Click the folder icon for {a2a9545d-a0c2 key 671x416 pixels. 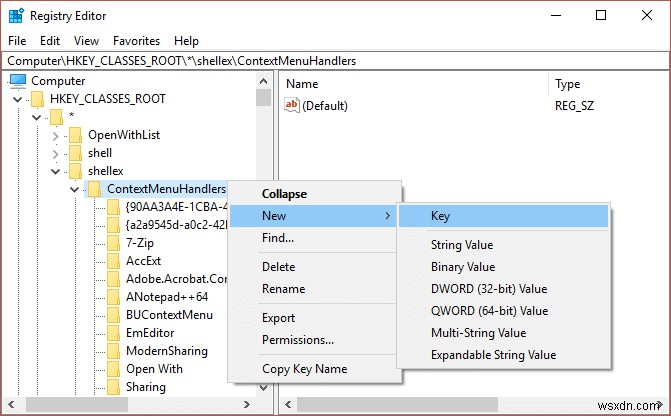coord(113,225)
